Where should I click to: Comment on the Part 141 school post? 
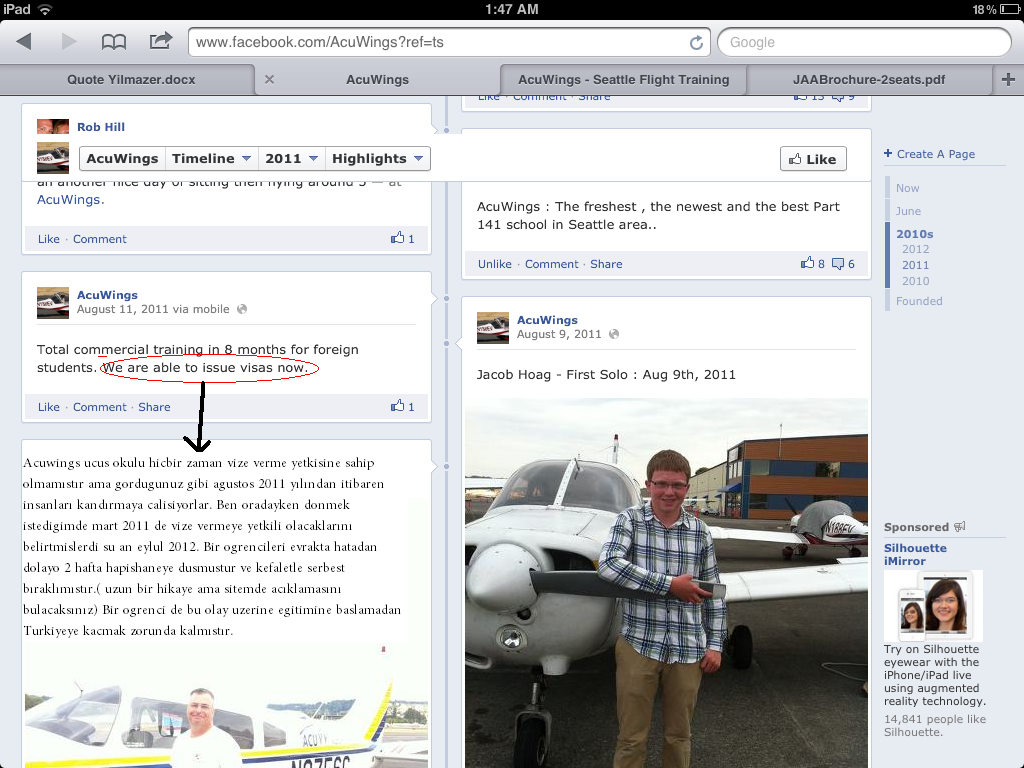point(552,264)
